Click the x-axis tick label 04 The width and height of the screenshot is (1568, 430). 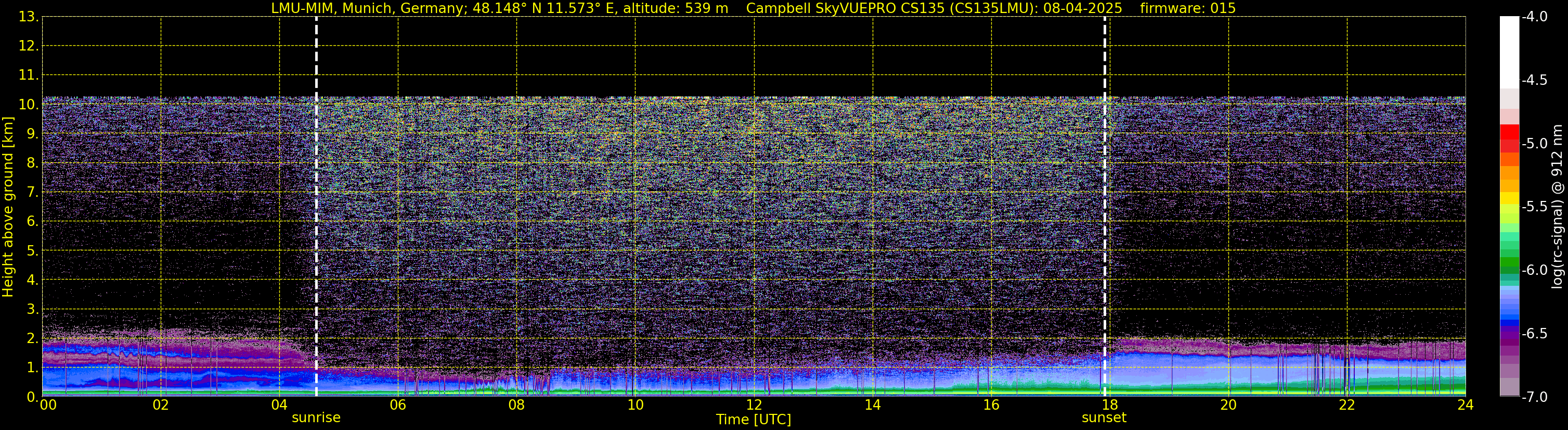coord(279,405)
